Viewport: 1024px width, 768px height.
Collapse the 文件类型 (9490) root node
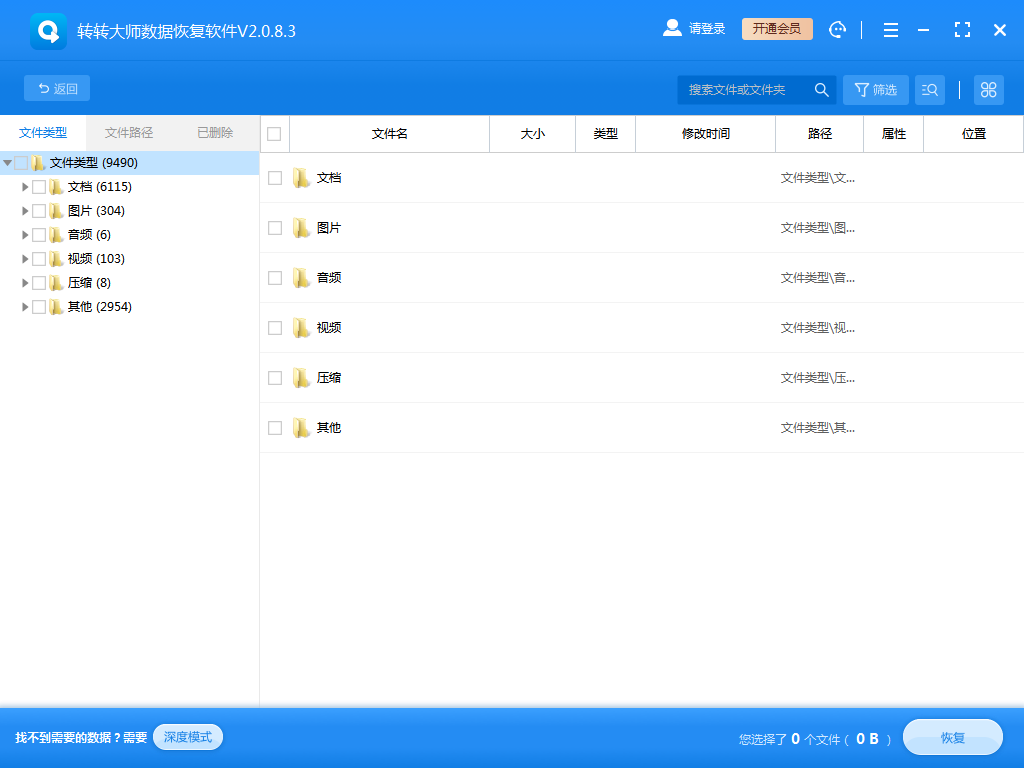(8, 162)
